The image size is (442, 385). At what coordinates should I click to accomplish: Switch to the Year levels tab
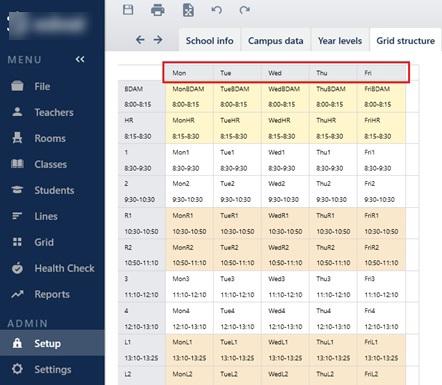coord(340,41)
